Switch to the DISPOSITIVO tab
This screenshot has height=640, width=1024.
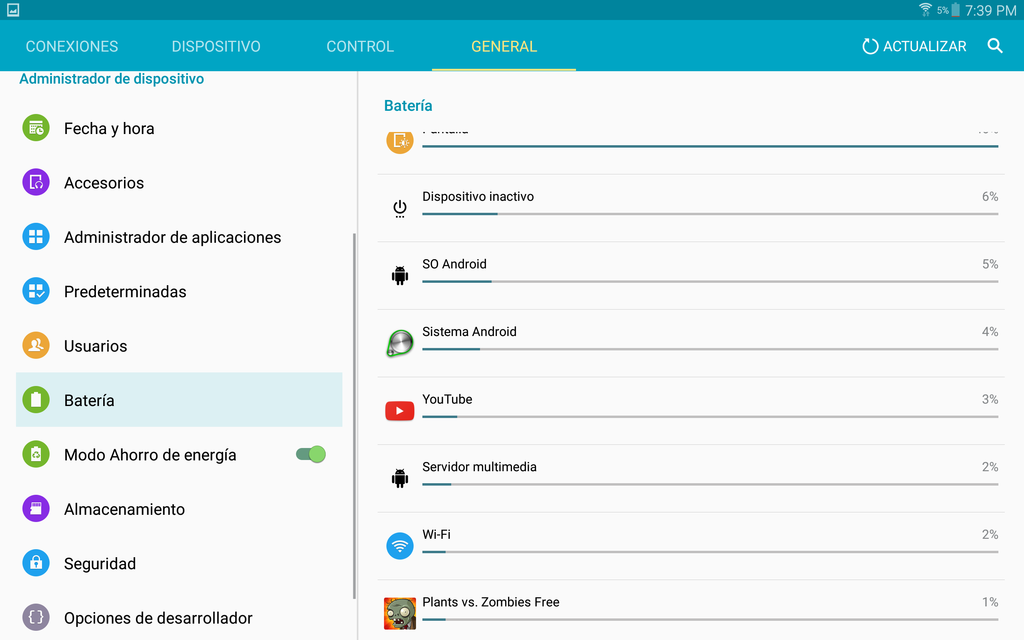[x=216, y=47]
